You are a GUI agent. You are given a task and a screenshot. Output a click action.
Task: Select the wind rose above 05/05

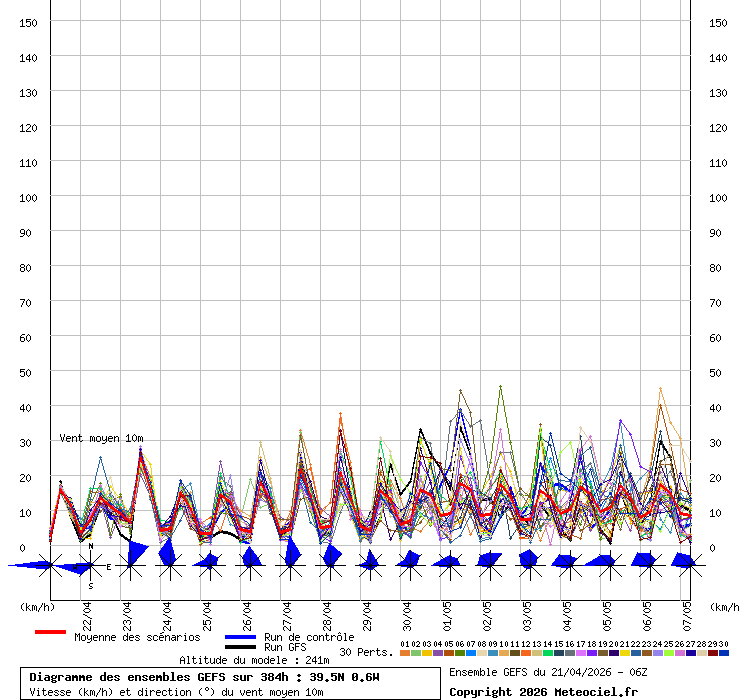tap(608, 566)
